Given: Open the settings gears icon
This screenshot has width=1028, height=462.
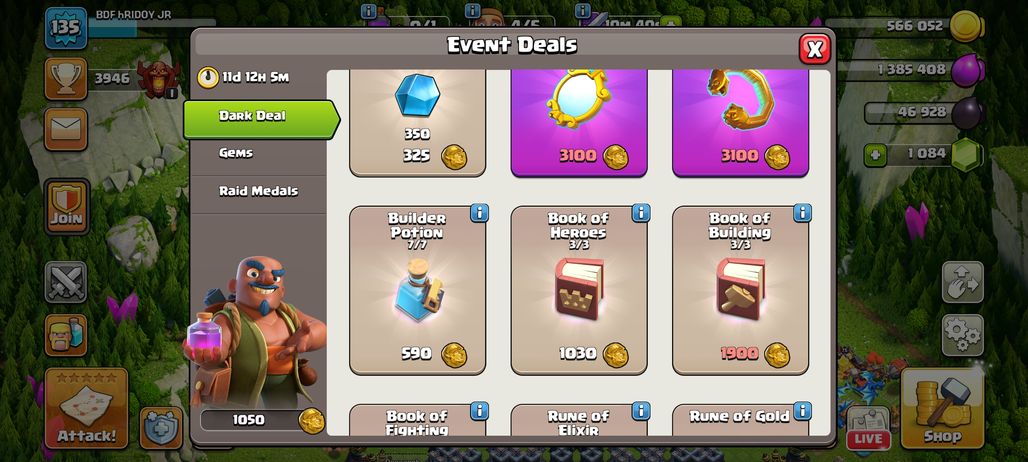Looking at the screenshot, I should [x=962, y=335].
